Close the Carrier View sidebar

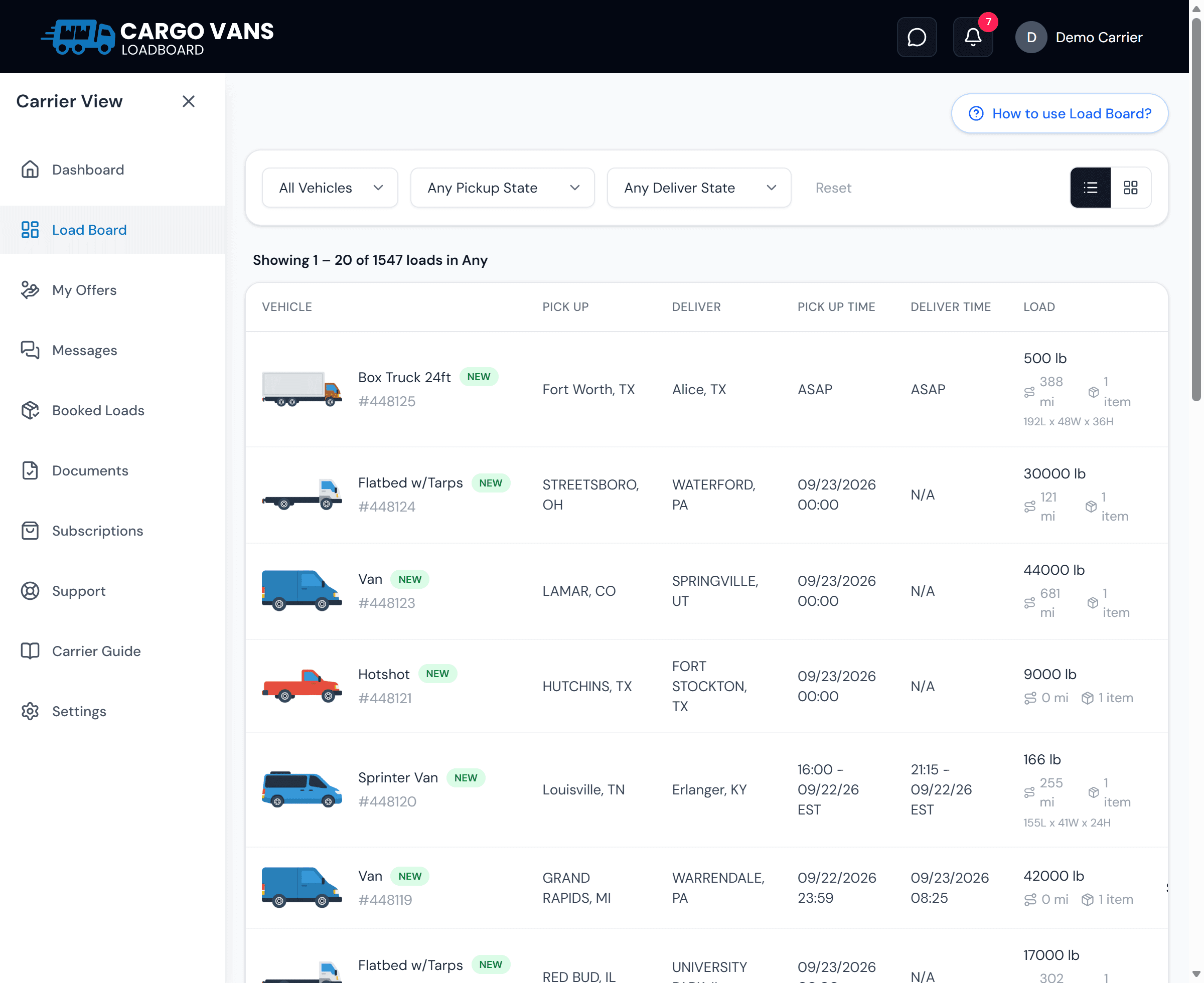tap(189, 101)
